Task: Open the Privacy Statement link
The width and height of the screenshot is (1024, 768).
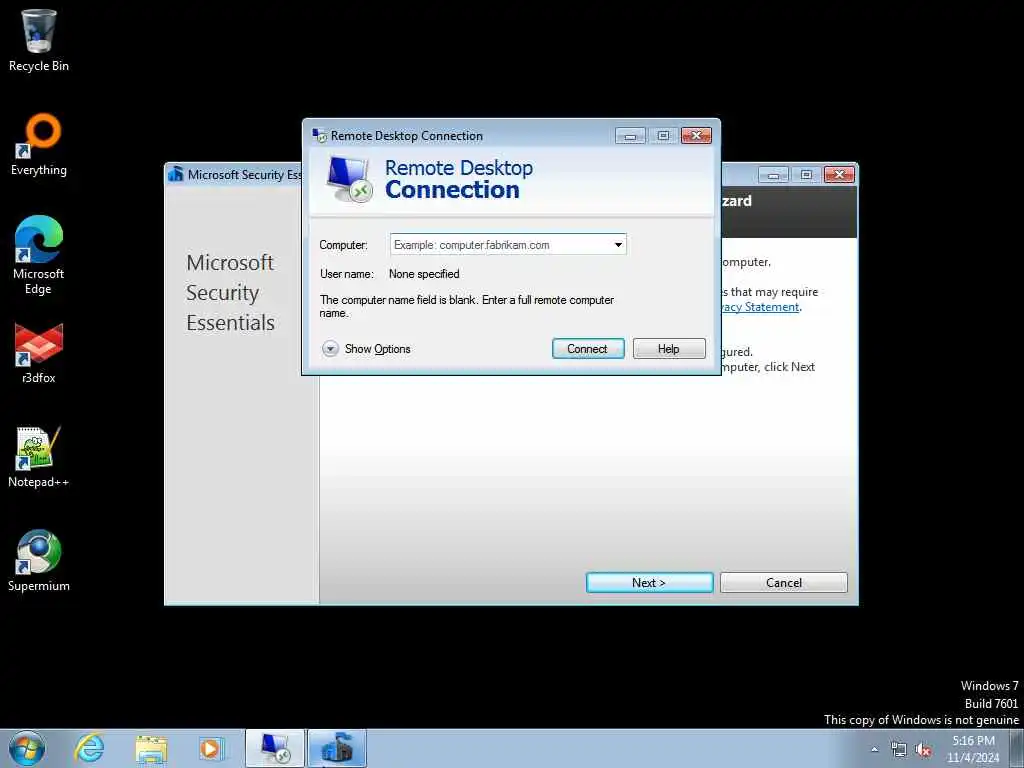Action: coord(760,307)
